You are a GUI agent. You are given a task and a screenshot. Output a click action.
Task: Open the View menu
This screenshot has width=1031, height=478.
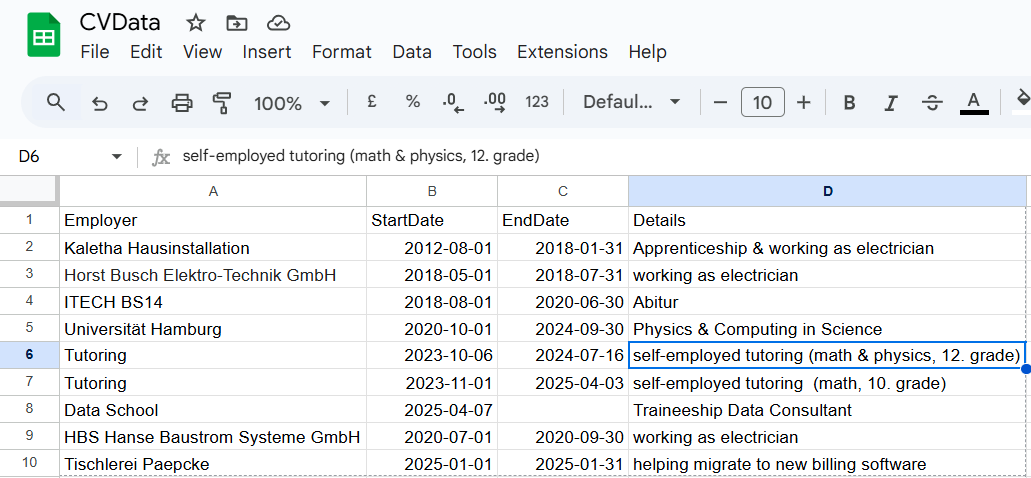[203, 52]
